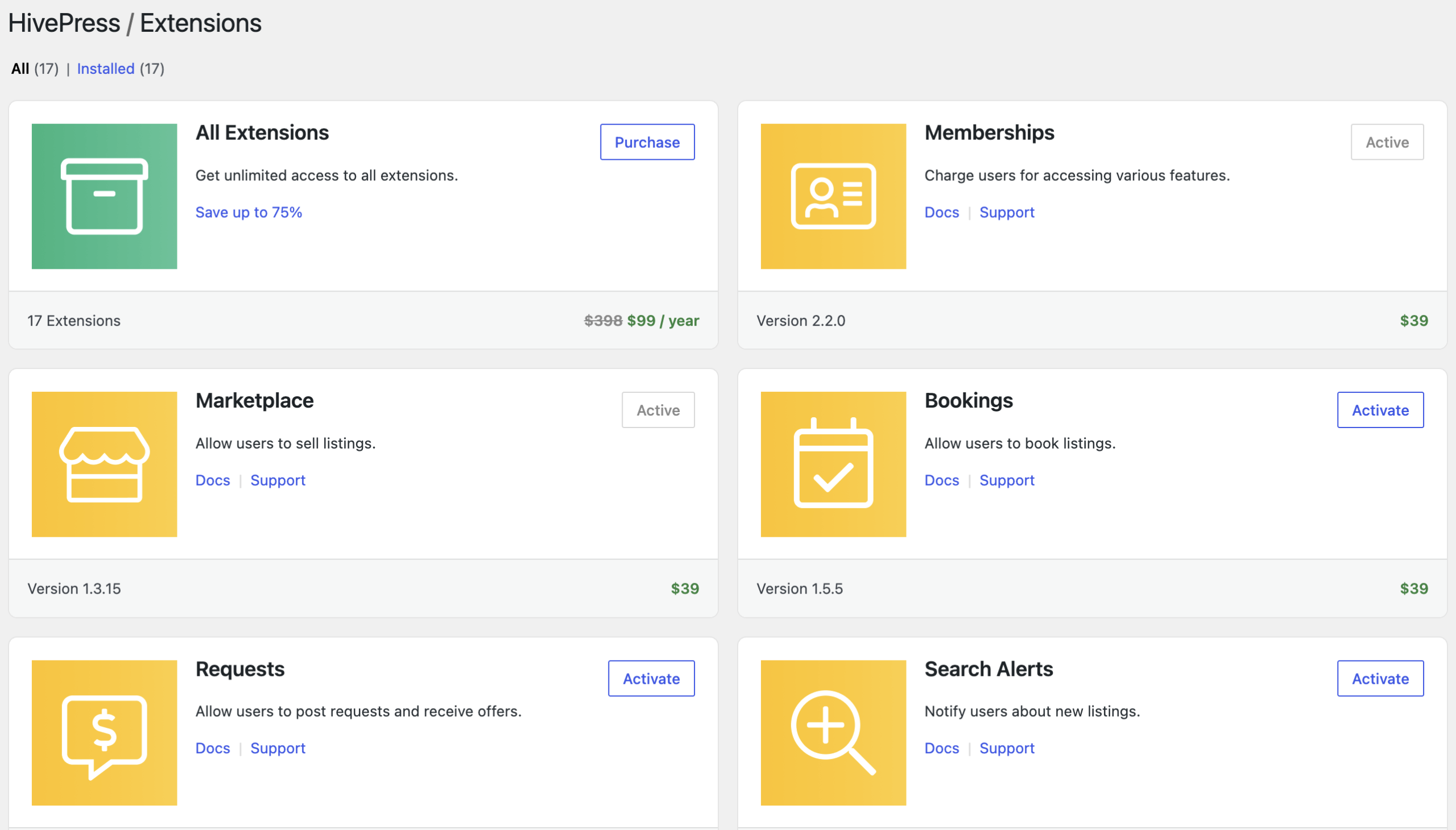Open Memberships Docs link
The image size is (1456, 830).
coord(942,212)
